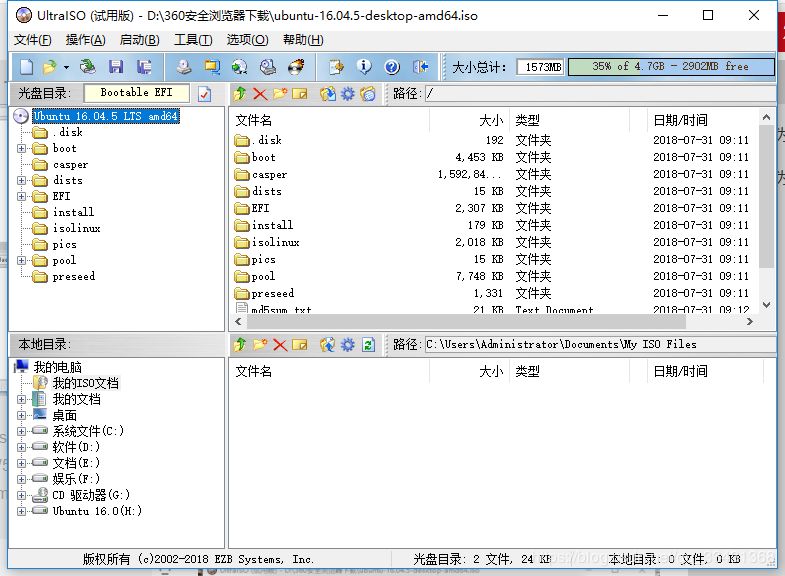Open the 操作(A) menu
Image resolution: width=785 pixels, height=576 pixels.
[x=86, y=40]
